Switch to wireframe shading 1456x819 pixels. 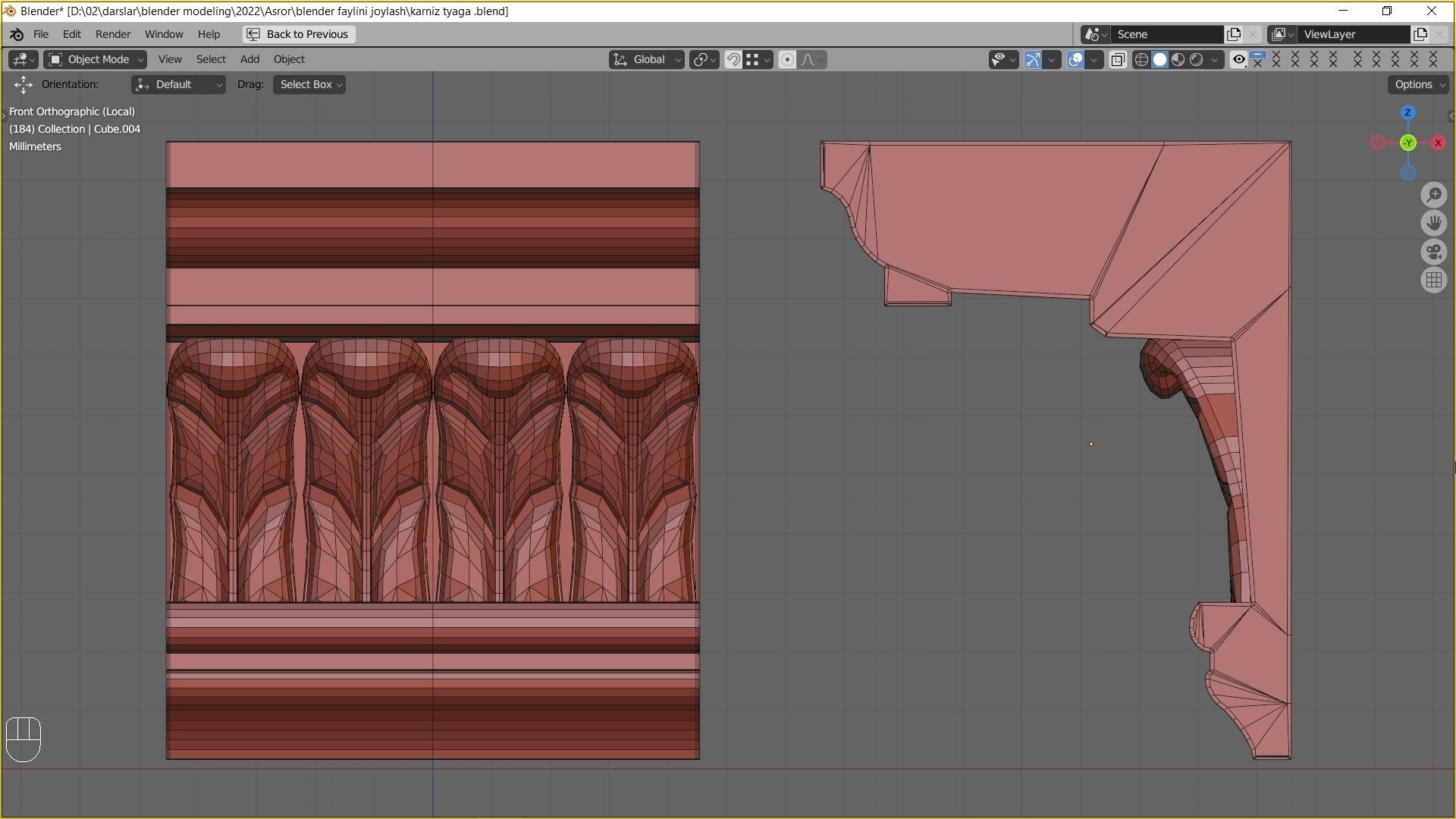[x=1141, y=59]
